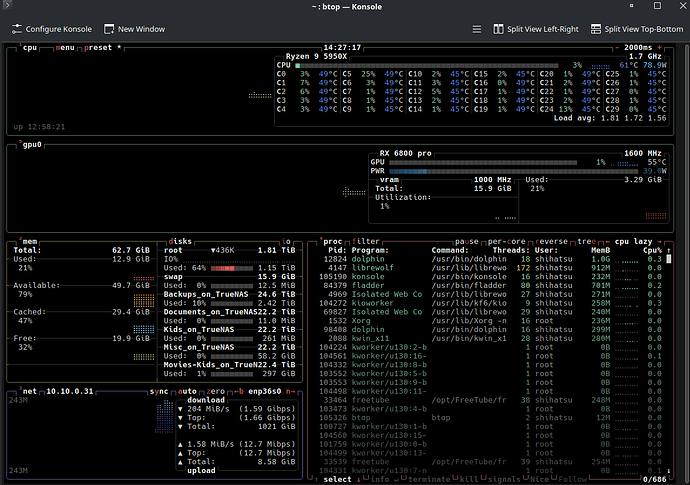Open the Konsole hamburger menu
The height and width of the screenshot is (485, 690).
(x=477, y=29)
